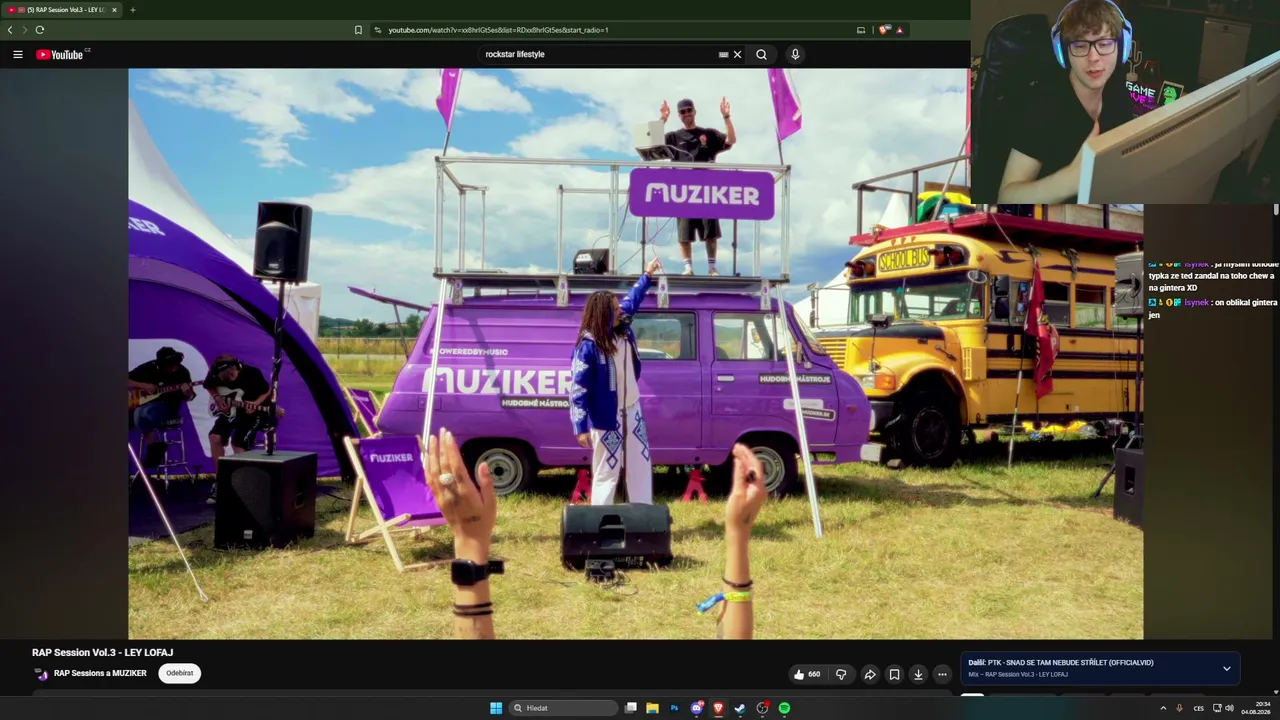Go to the YouTube home logo
This screenshot has width=1280, height=720.
(62, 54)
